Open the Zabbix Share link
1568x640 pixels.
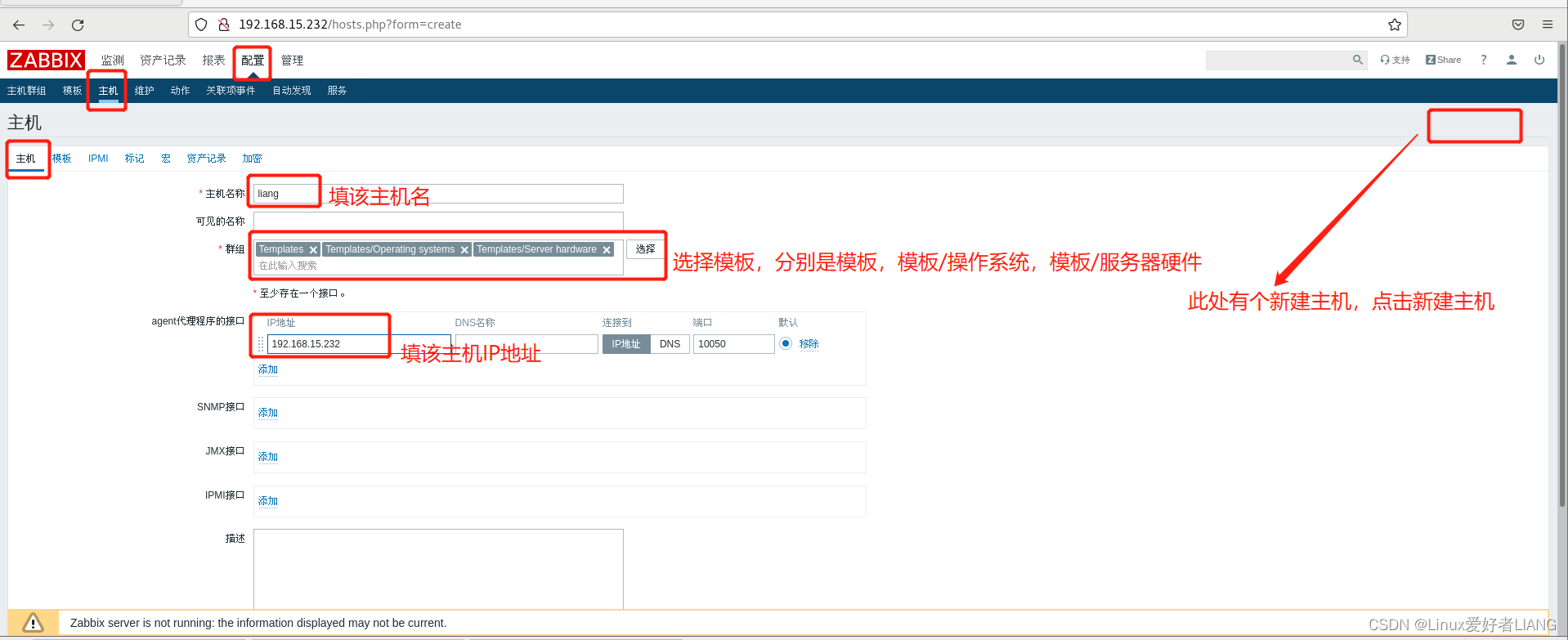pyautogui.click(x=1443, y=60)
